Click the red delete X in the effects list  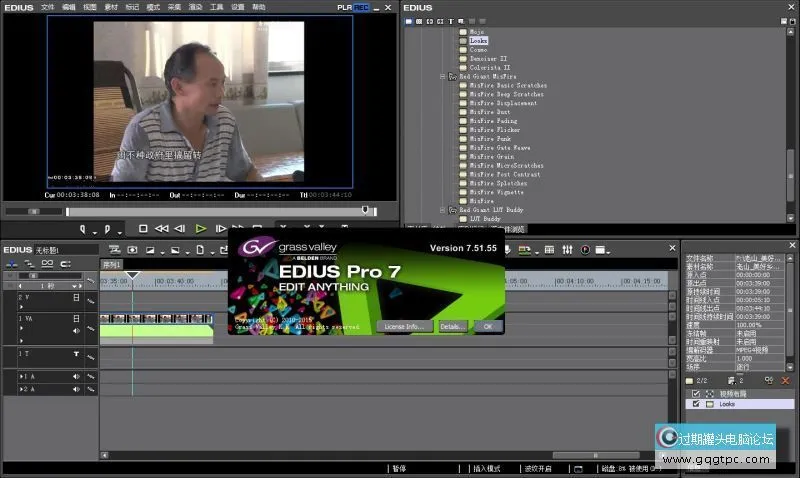(785, 381)
